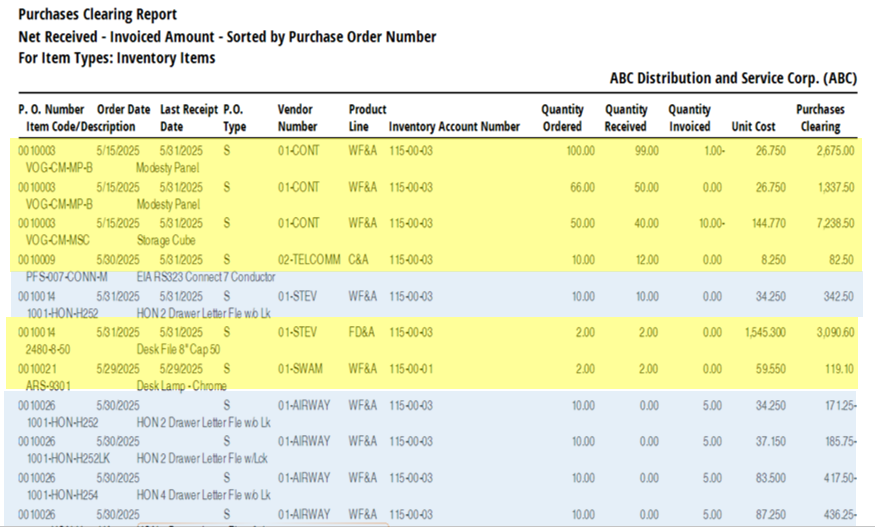Select the Desk Lamp - Chrome description

pos(181,386)
